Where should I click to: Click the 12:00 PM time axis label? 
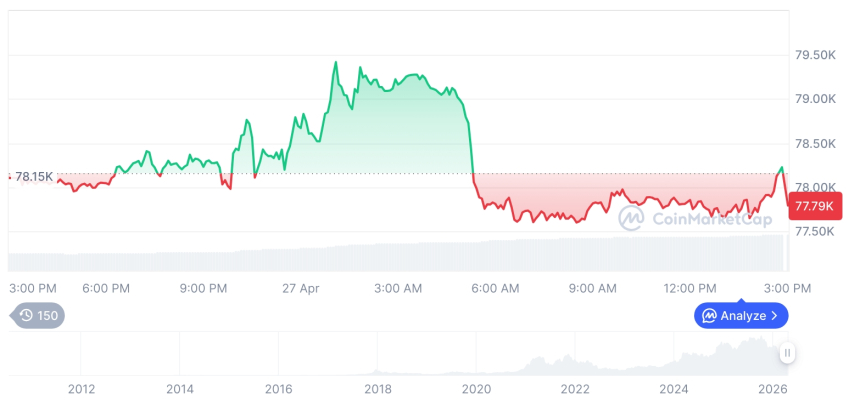(691, 288)
